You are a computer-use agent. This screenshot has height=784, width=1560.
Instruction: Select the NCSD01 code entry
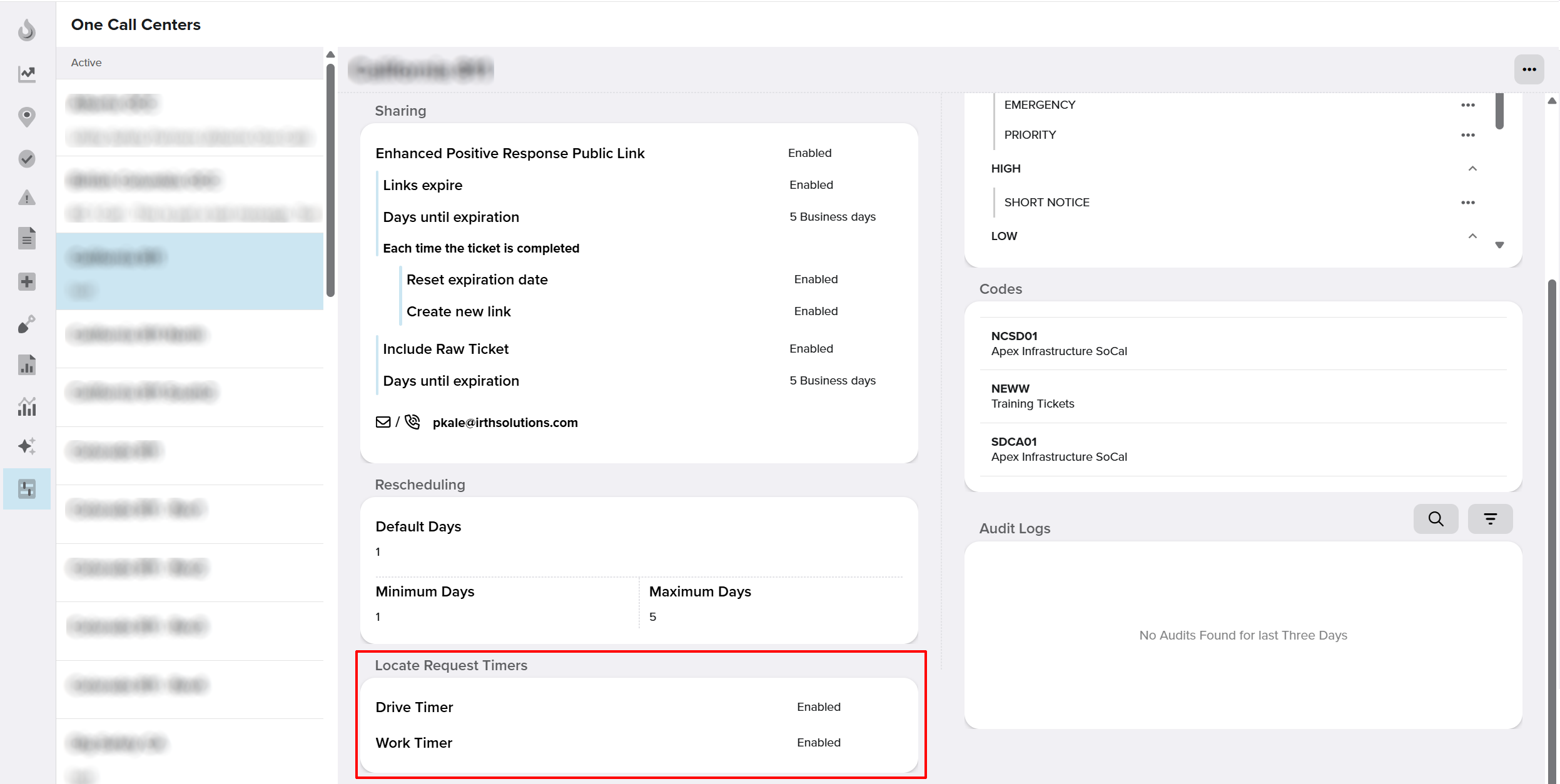pyautogui.click(x=1243, y=343)
